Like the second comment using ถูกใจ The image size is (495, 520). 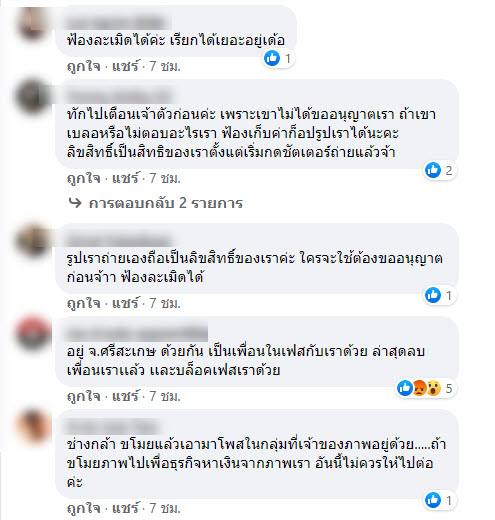click(83, 178)
